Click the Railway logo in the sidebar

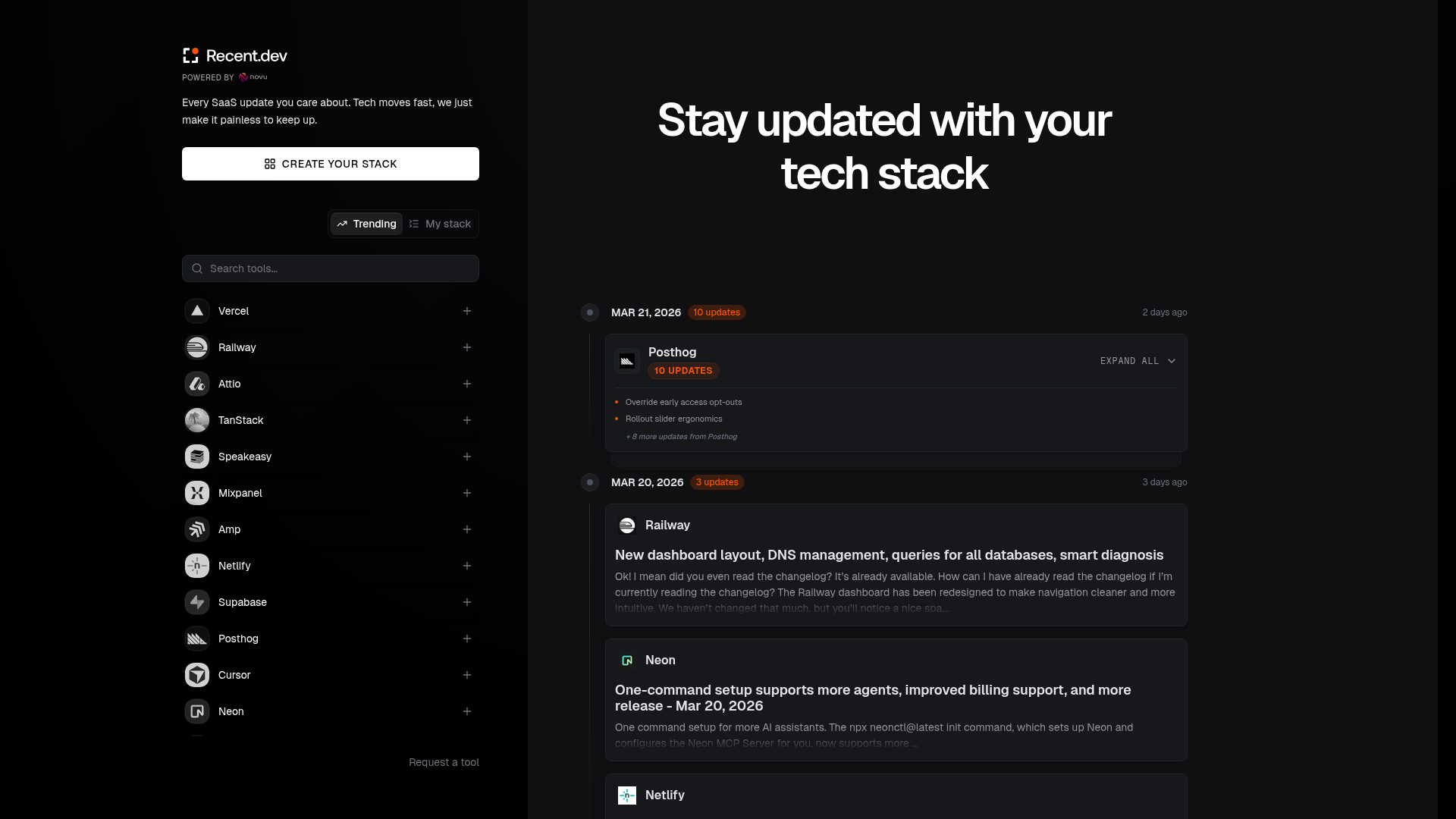tap(197, 347)
